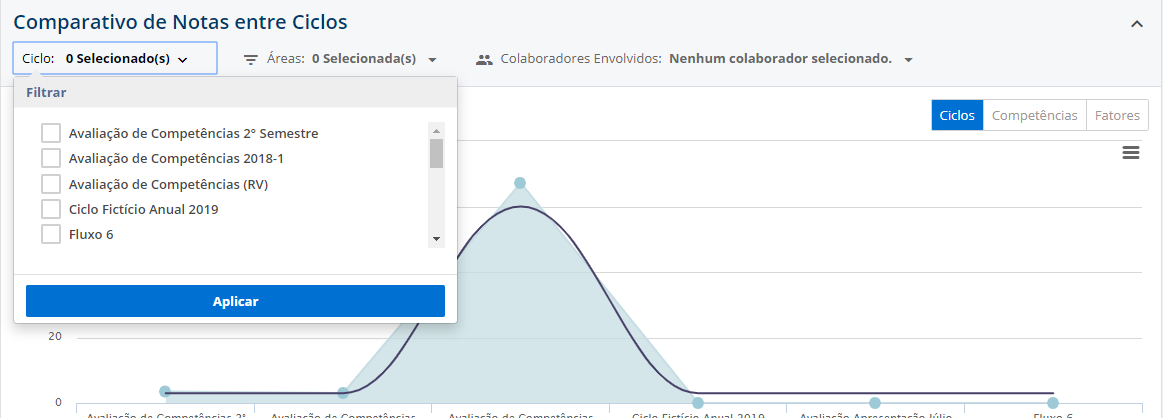Screen dimensions: 1163x418
Task: Check Avaliação de Competências 2º Semestre
Action: 51,133
